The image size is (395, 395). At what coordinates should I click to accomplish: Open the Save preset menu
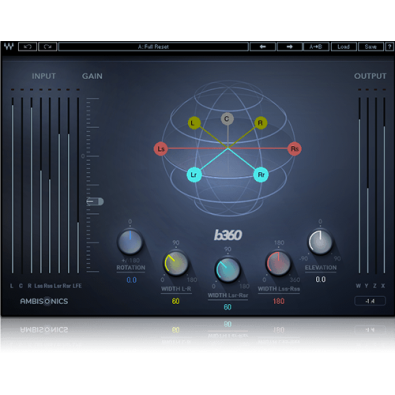click(x=371, y=47)
